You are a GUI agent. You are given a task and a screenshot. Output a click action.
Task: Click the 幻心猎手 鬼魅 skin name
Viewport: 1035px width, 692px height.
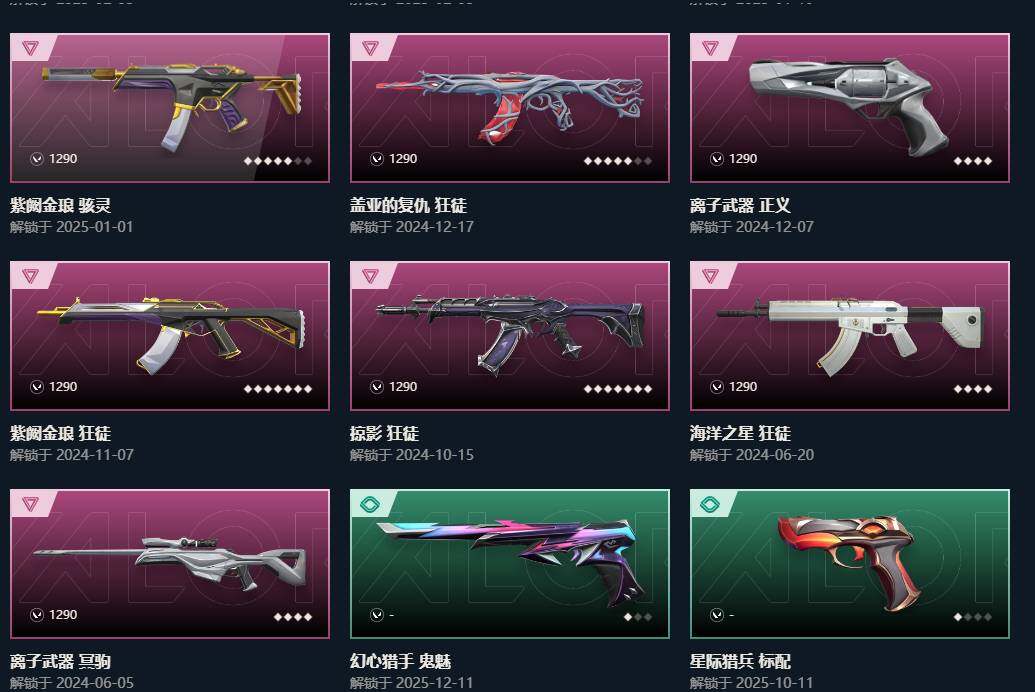(400, 662)
